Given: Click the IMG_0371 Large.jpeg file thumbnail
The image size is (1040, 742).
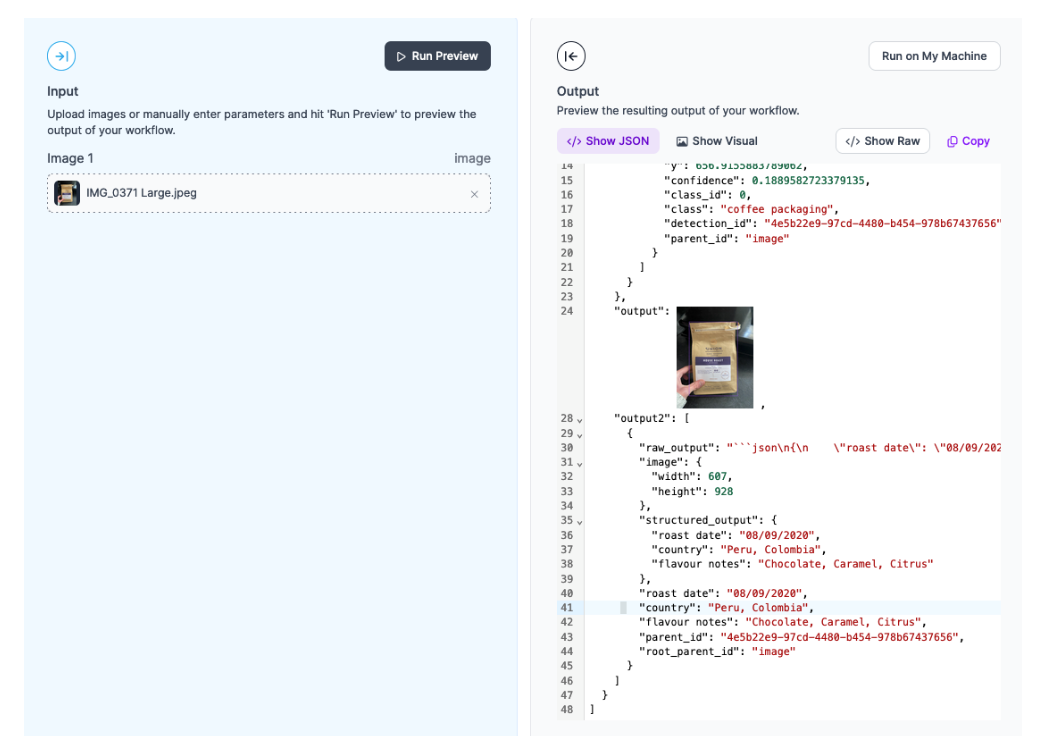Looking at the screenshot, I should pyautogui.click(x=66, y=194).
